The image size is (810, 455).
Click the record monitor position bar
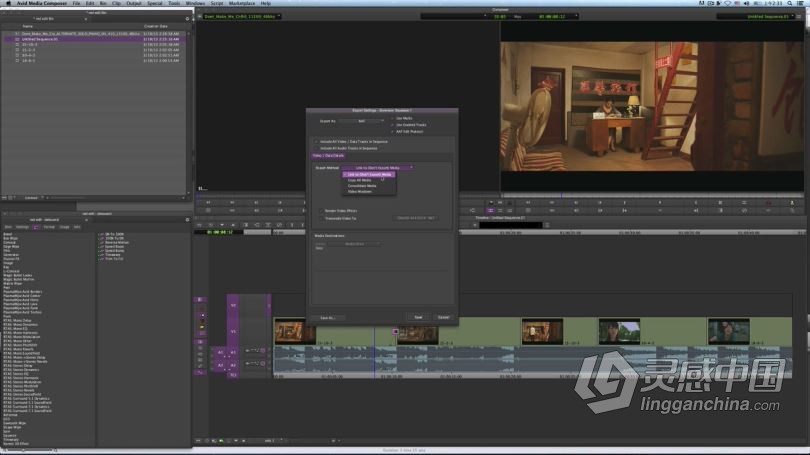point(652,195)
